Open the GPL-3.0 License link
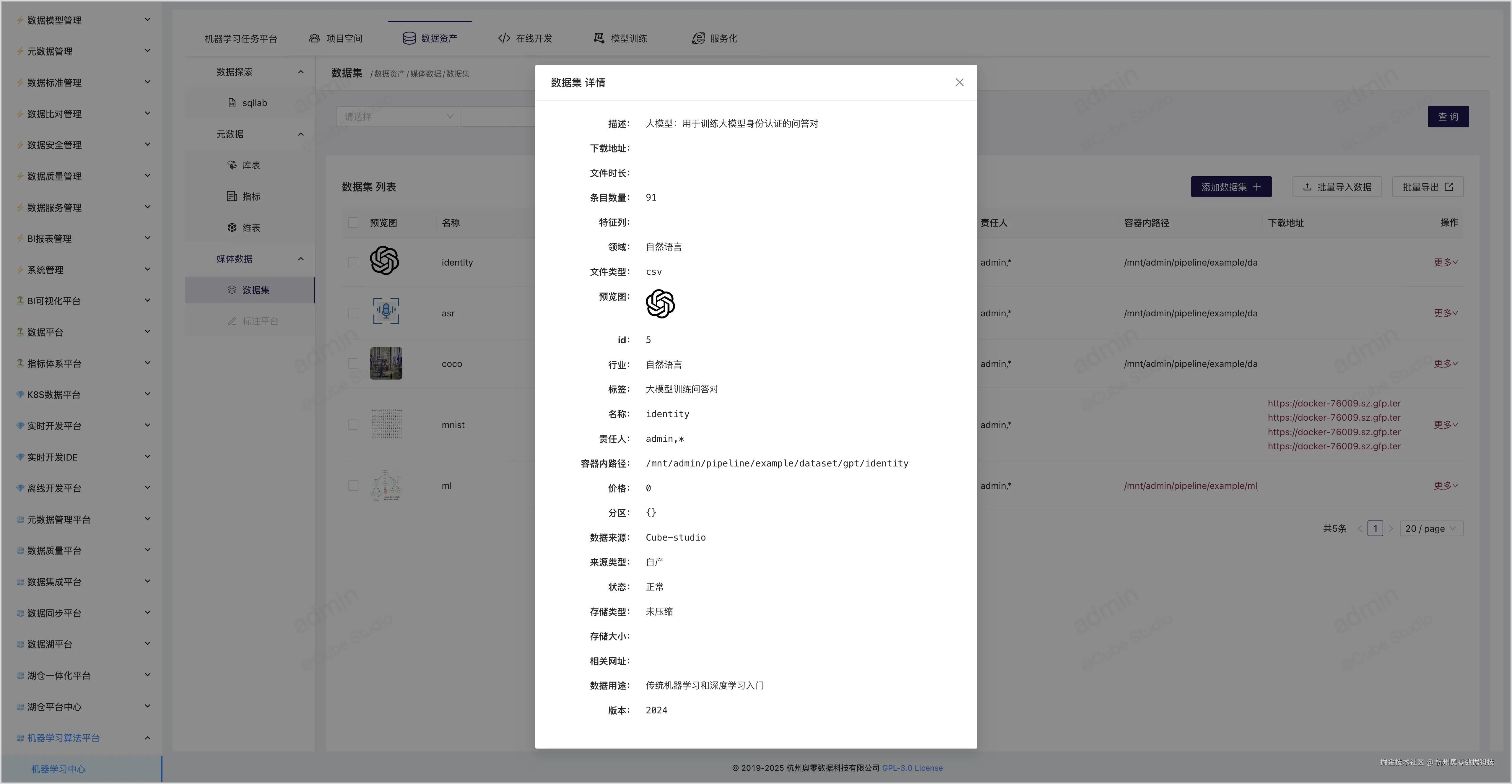The image size is (1512, 784). pos(912,768)
